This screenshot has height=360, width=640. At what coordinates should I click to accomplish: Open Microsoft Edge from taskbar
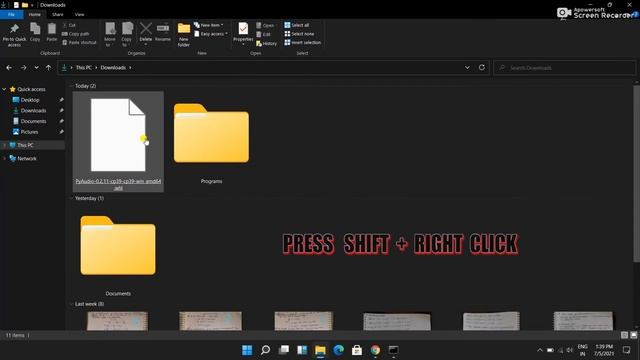(338, 350)
